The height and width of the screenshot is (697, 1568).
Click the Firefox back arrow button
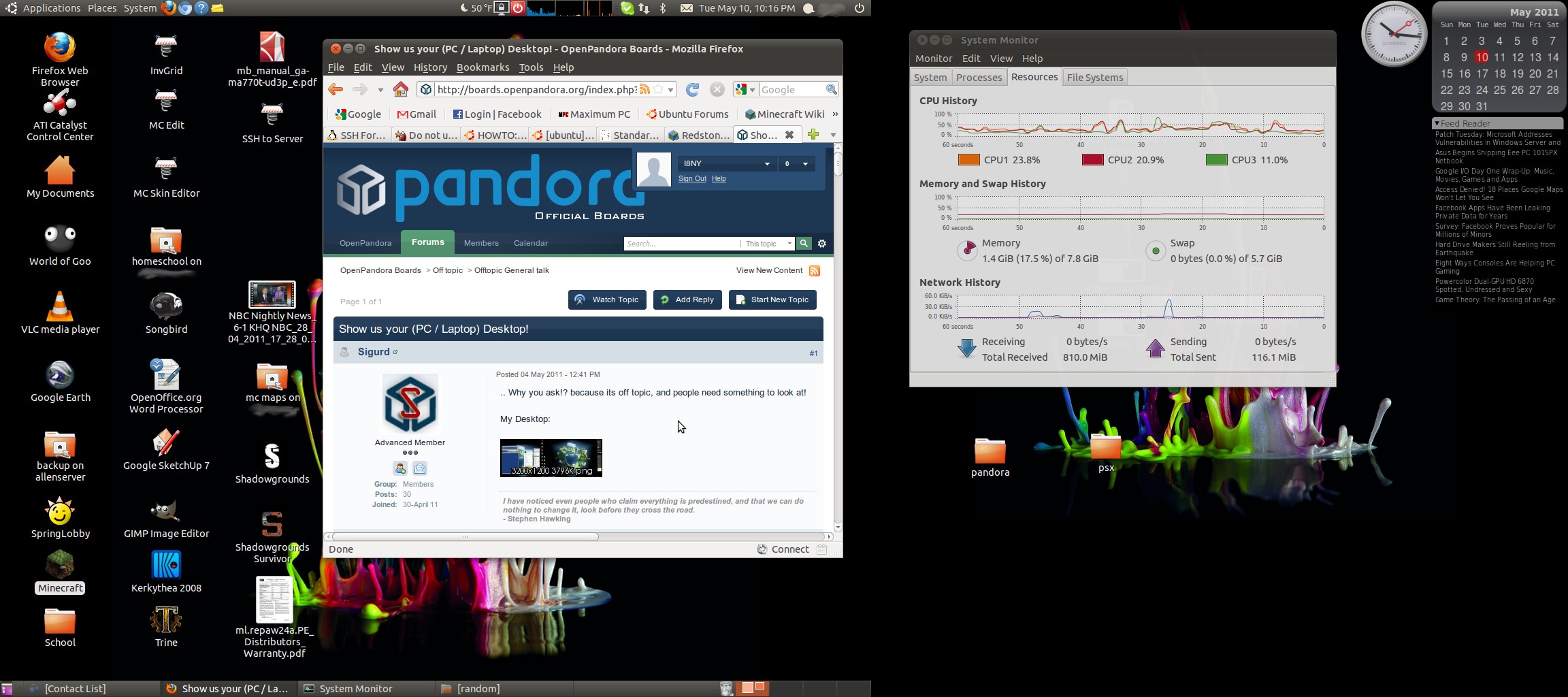pyautogui.click(x=335, y=90)
